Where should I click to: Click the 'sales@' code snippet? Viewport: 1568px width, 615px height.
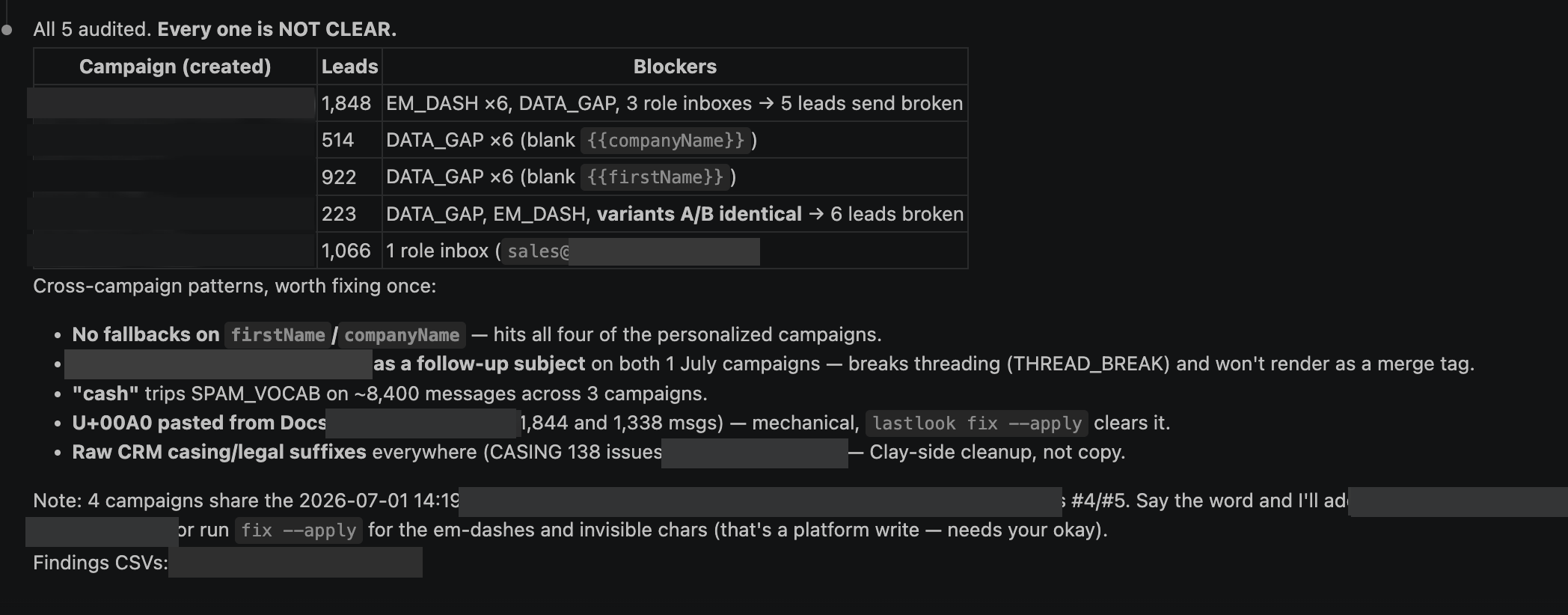[x=538, y=251]
